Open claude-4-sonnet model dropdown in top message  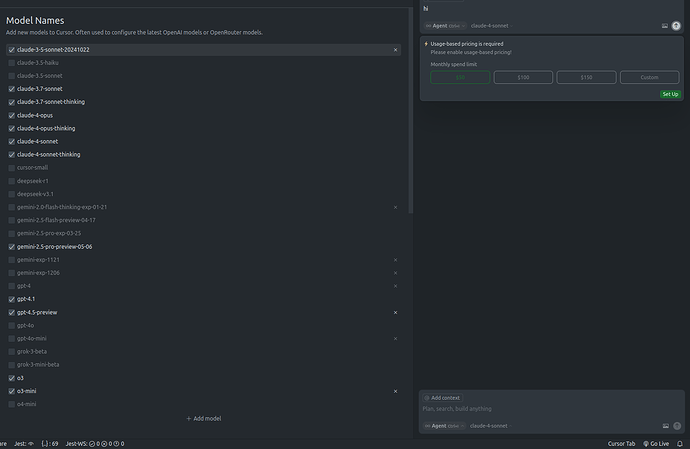(492, 26)
